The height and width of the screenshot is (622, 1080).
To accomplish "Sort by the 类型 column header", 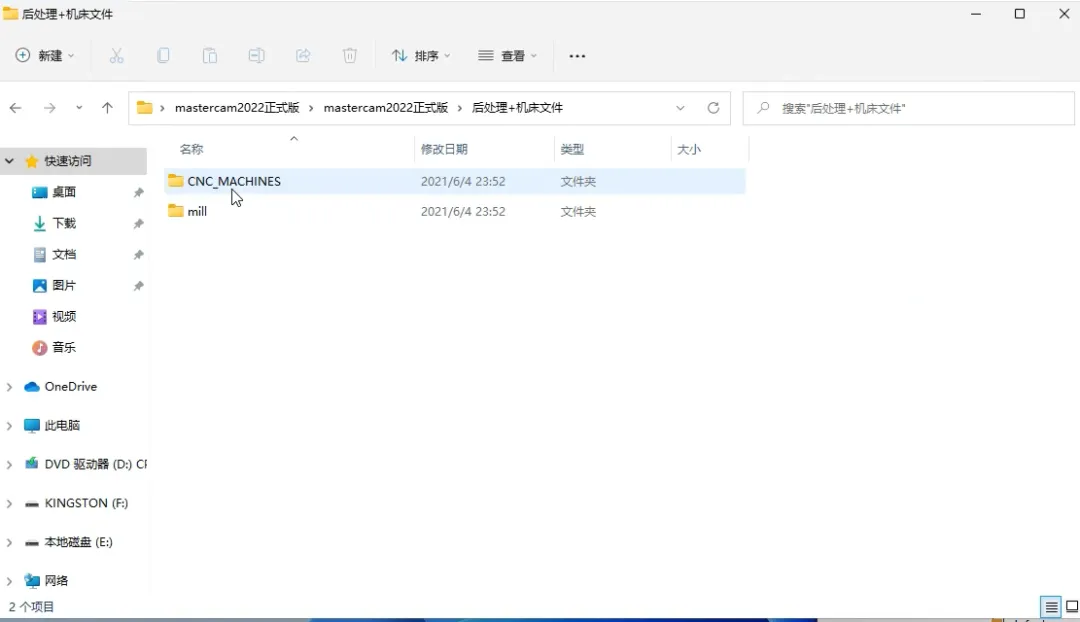I will tap(572, 149).
